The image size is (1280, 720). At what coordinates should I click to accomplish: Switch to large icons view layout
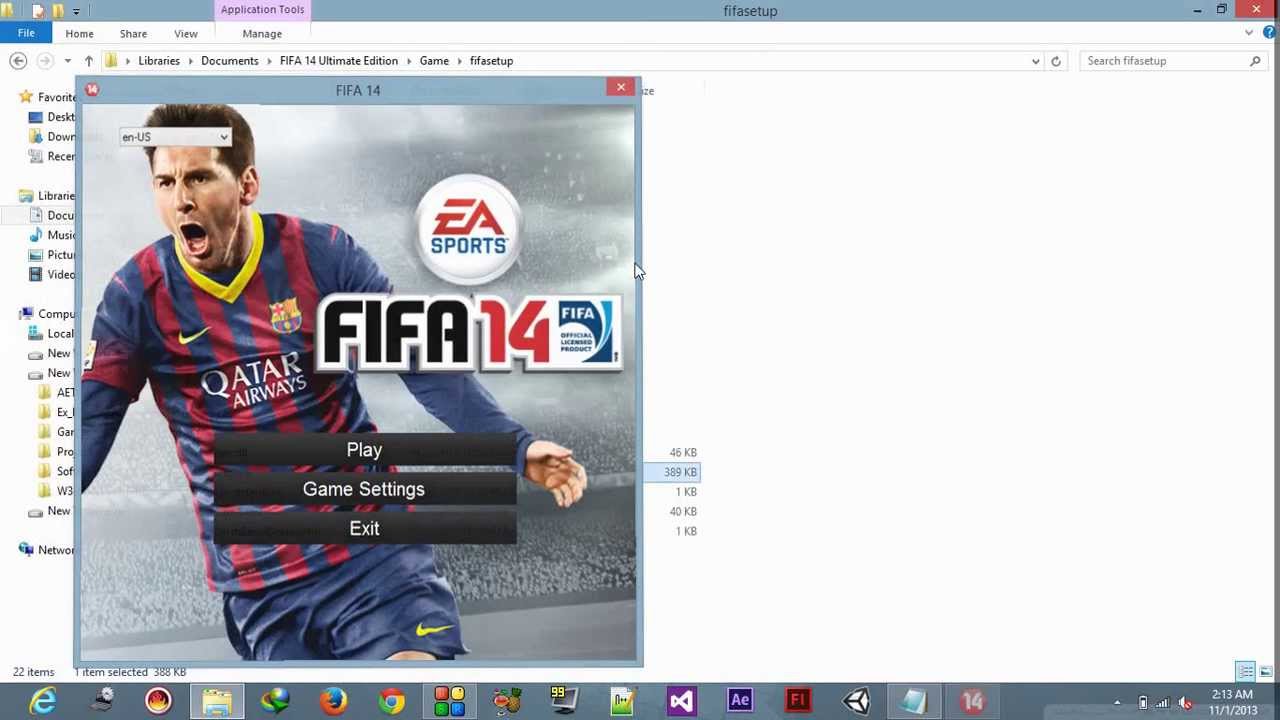pyautogui.click(x=1265, y=672)
